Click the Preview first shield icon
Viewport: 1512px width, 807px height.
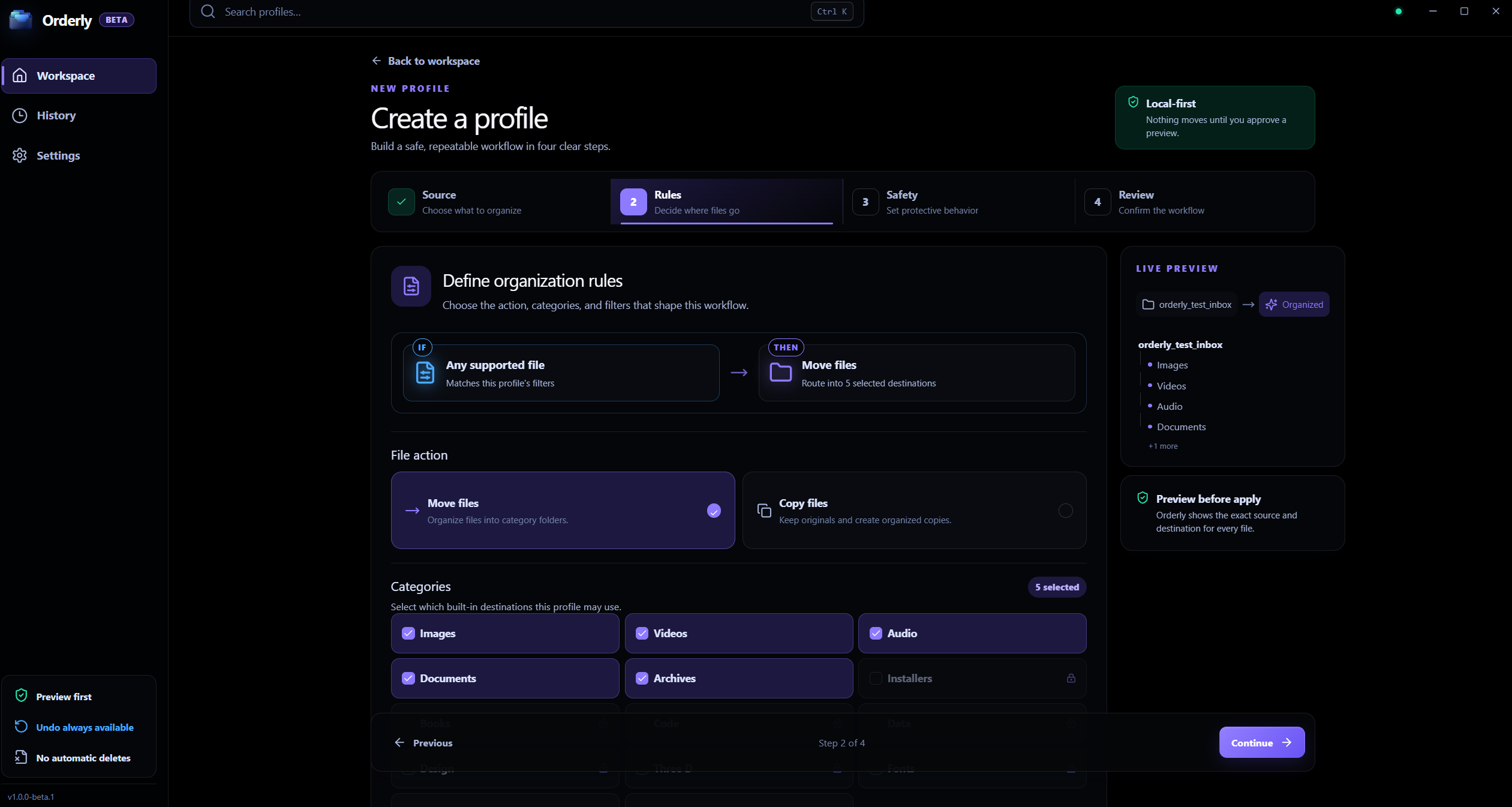[21, 696]
